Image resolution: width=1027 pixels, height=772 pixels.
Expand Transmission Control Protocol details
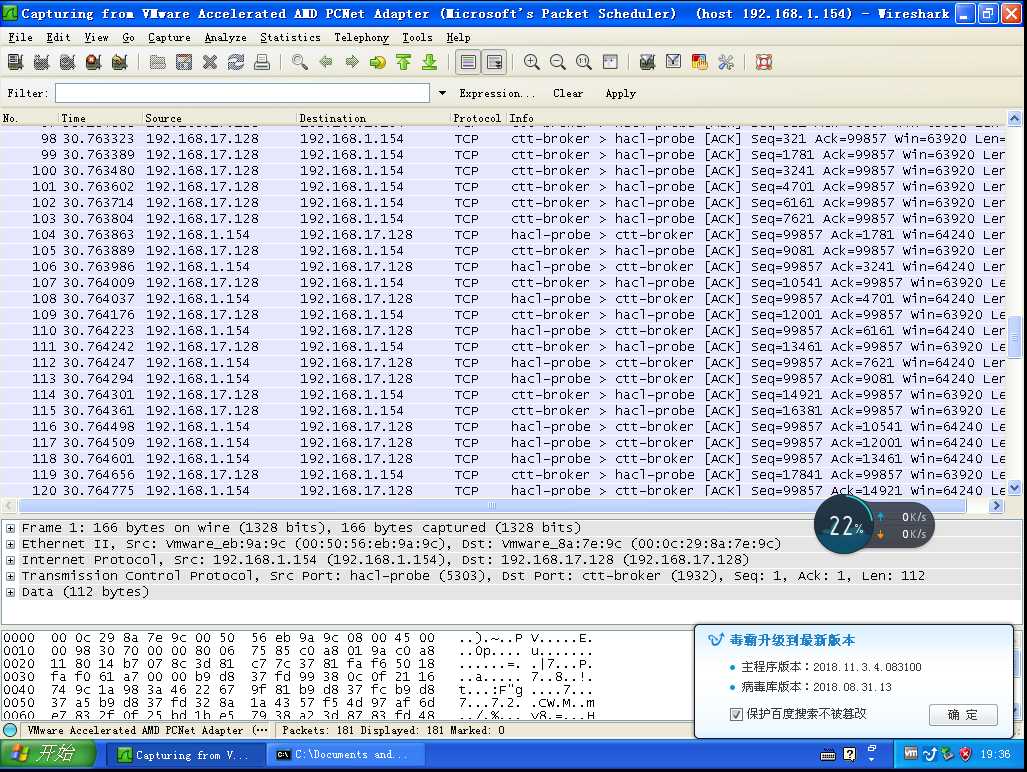[10, 576]
